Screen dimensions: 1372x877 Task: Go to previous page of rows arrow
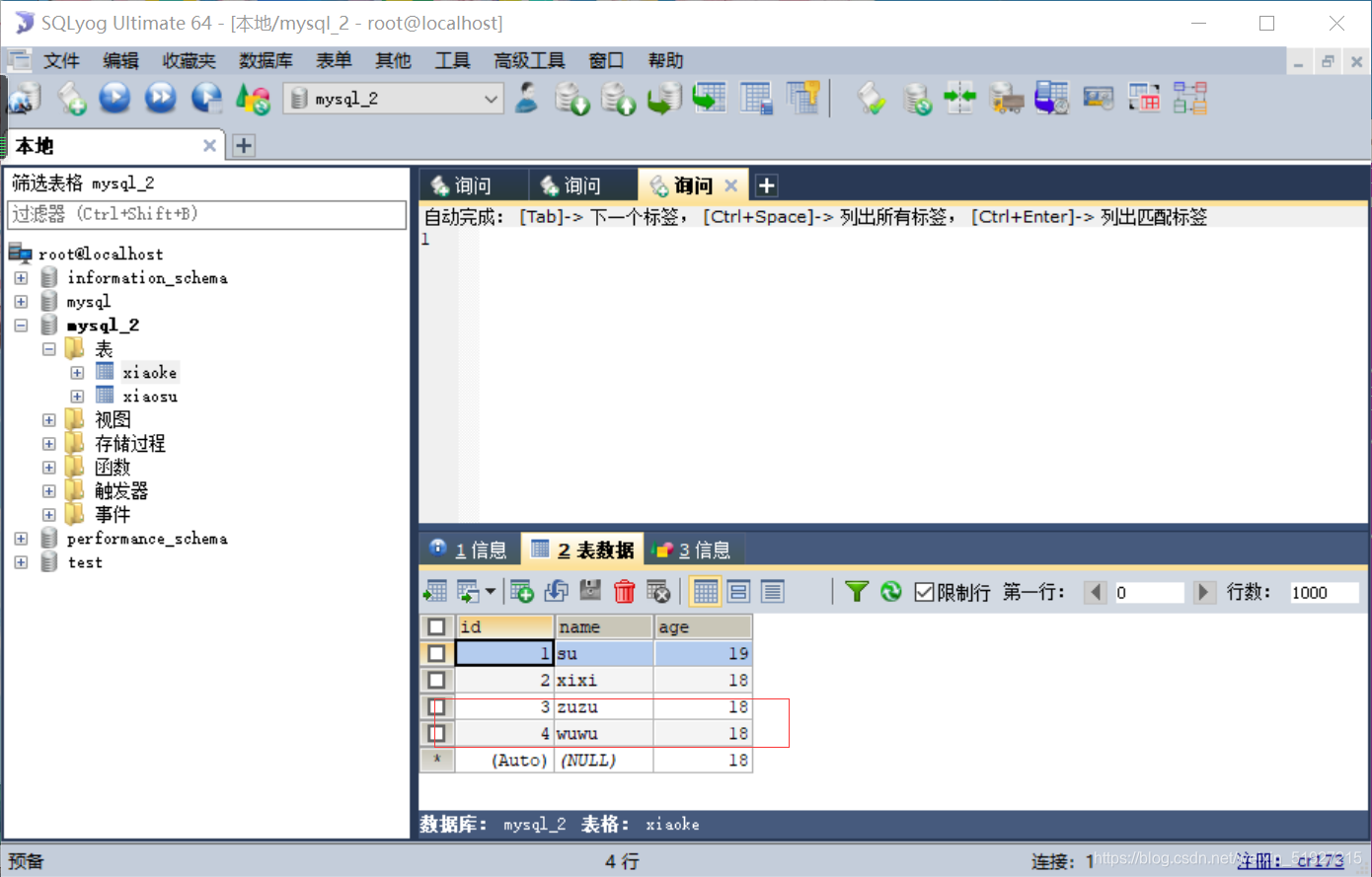click(1096, 592)
